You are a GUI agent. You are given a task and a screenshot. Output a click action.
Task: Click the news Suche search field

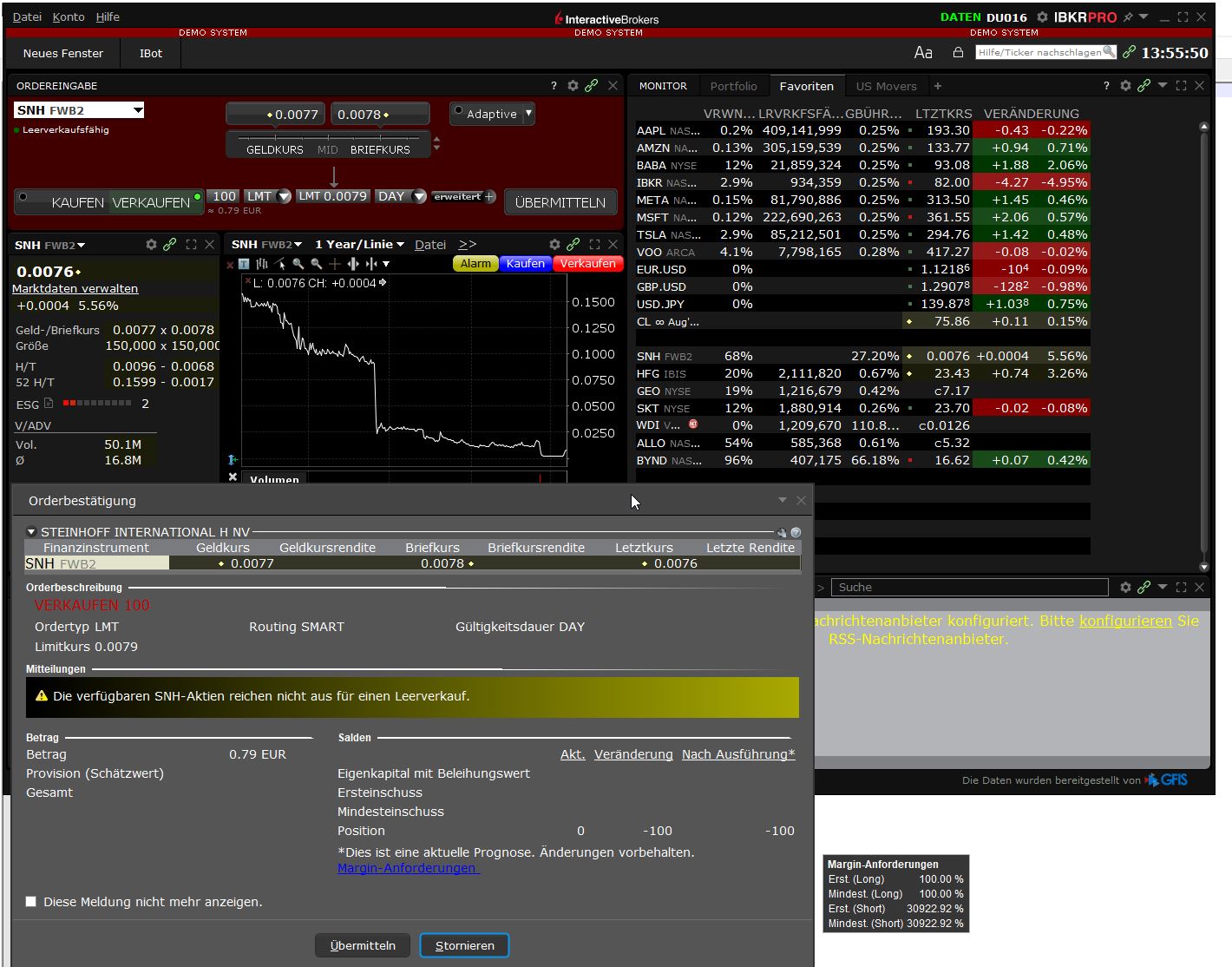point(969,588)
